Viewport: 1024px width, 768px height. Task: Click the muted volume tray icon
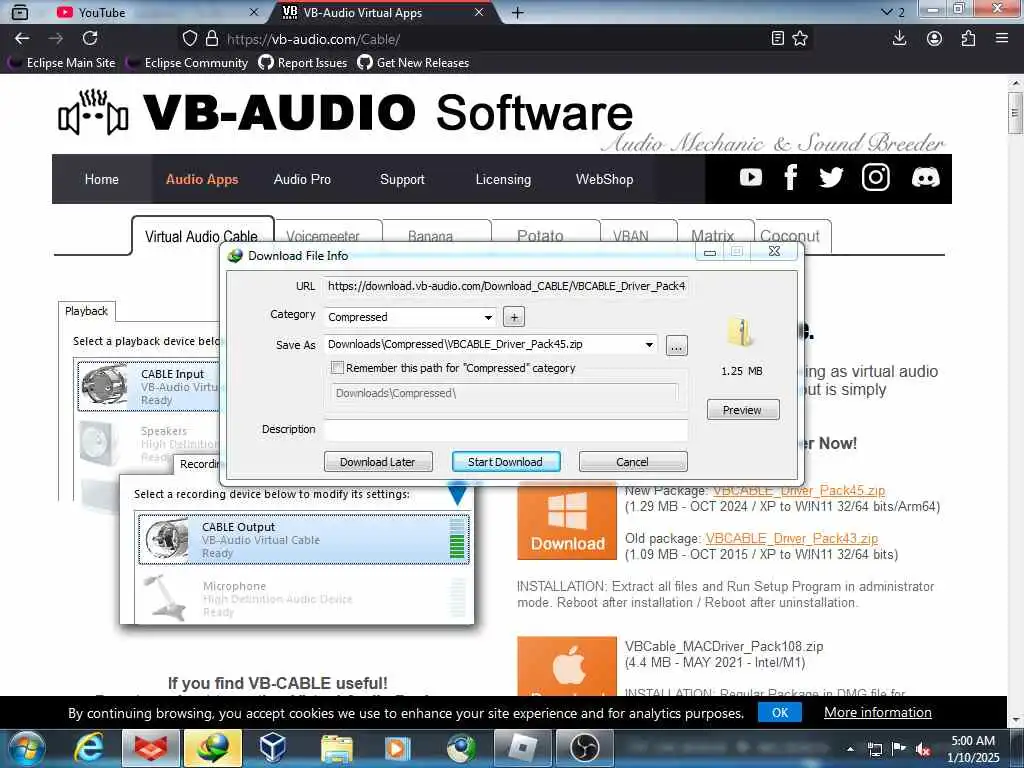coord(923,750)
